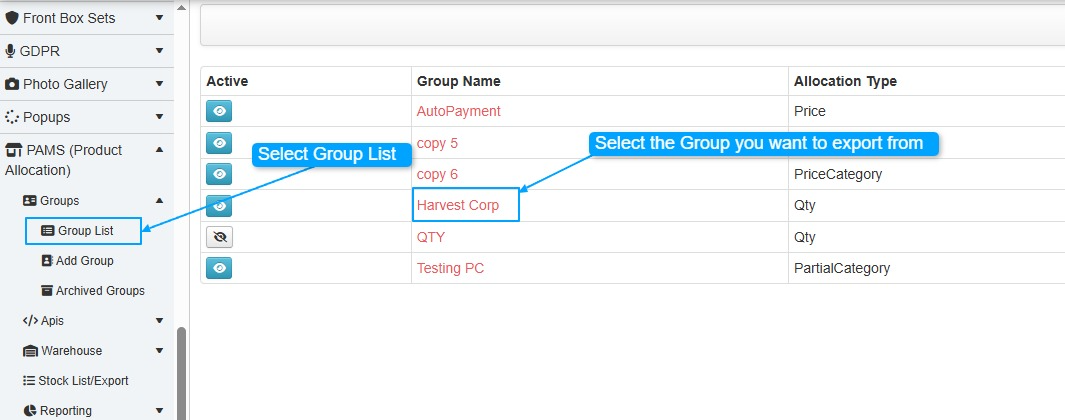Enable the hidden QTY group via its eye

tap(219, 237)
